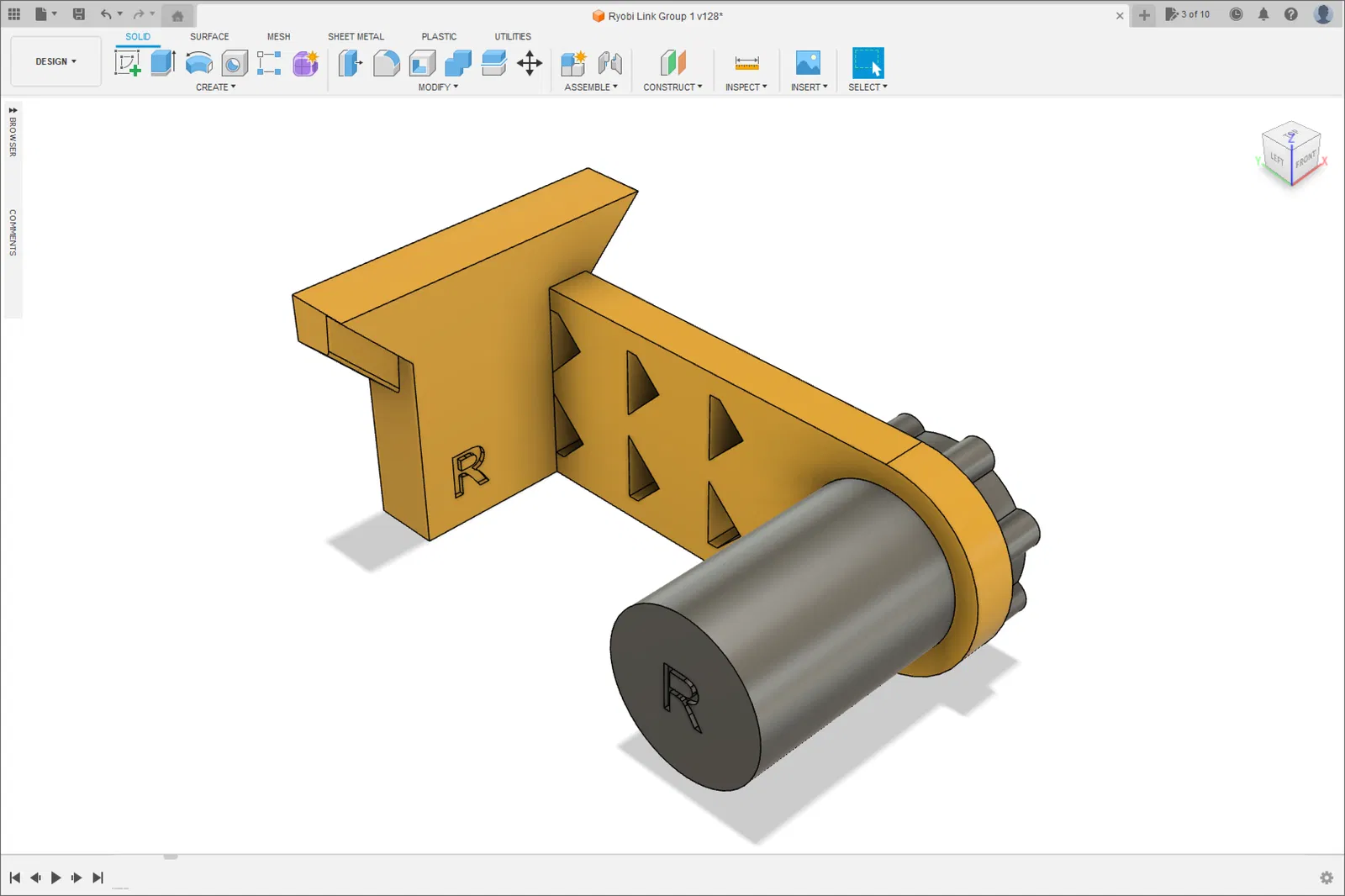Open the notifications bell

point(1263,14)
